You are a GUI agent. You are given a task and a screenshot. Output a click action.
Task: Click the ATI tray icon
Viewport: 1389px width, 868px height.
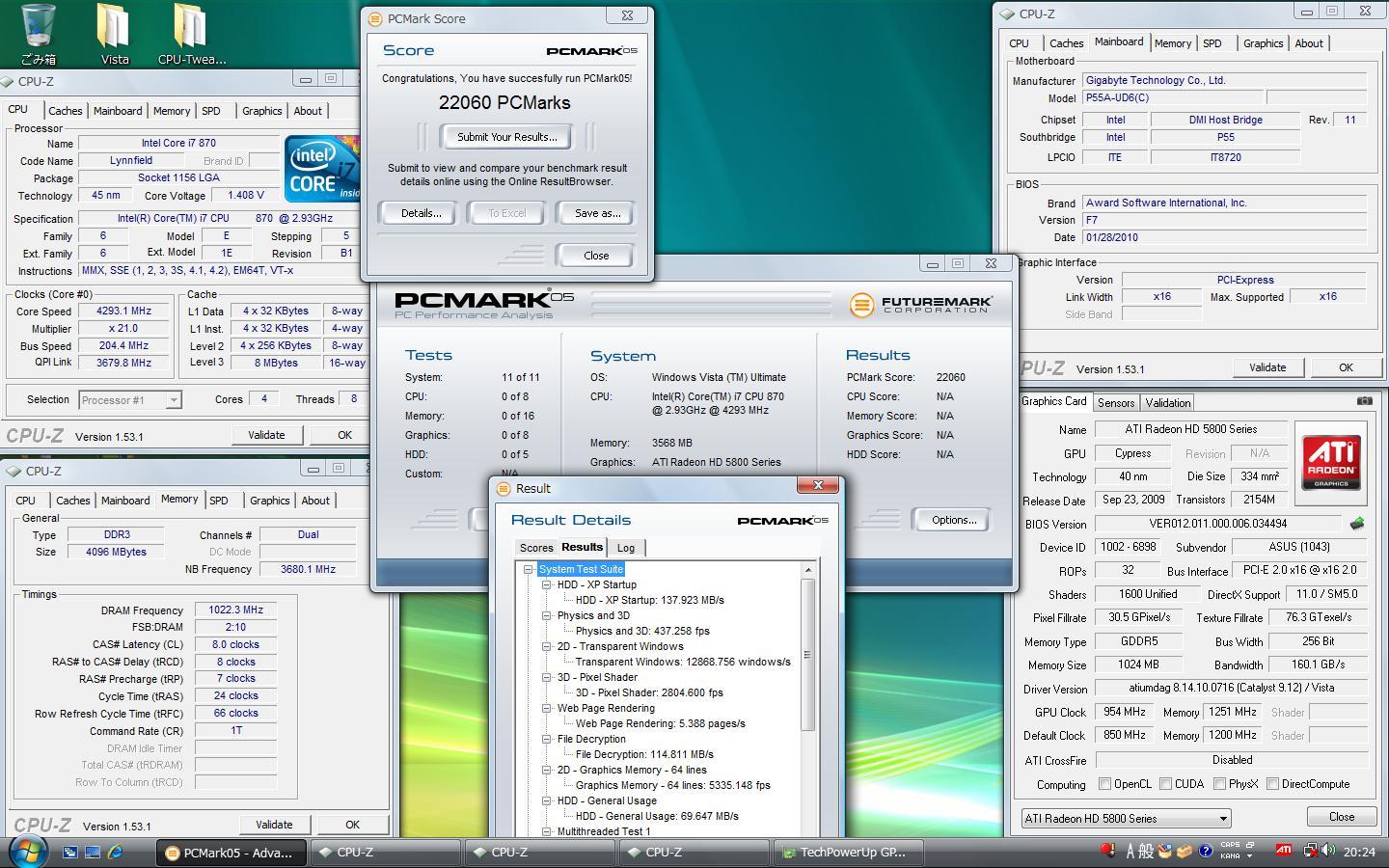tap(1283, 851)
